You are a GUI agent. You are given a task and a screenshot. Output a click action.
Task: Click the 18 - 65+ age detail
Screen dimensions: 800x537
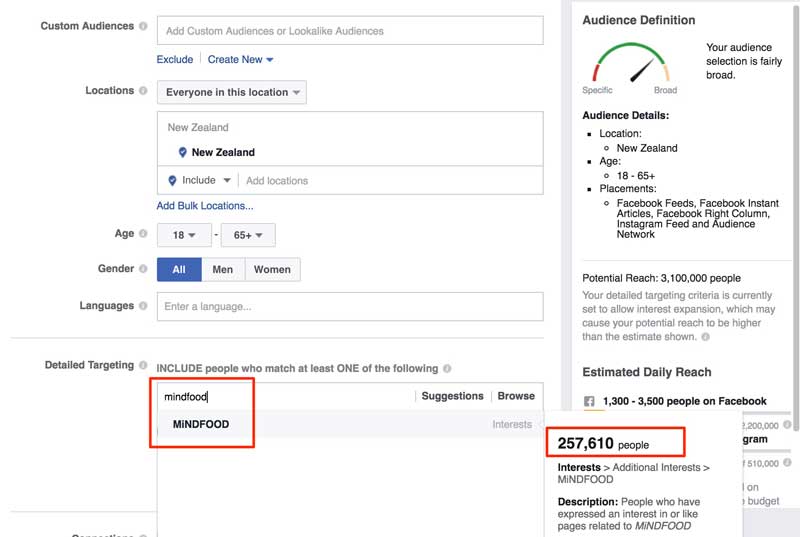coord(636,175)
